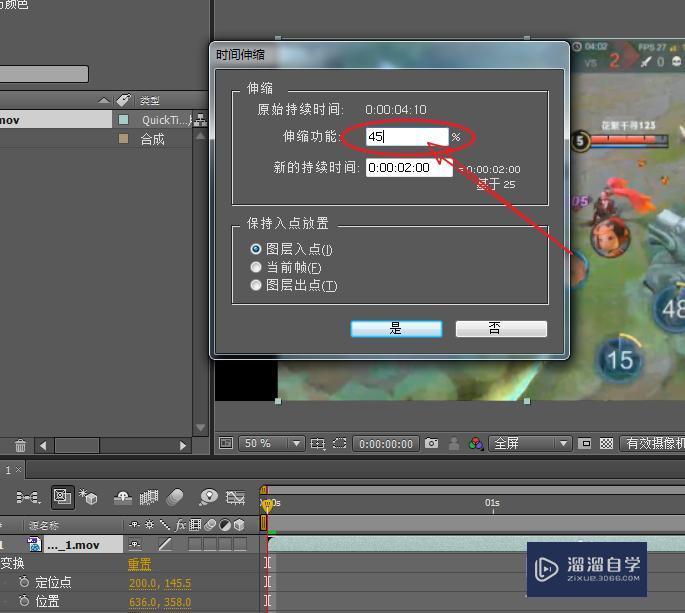Click the 重置 reset link for 变换
This screenshot has width=685, height=613.
click(139, 564)
